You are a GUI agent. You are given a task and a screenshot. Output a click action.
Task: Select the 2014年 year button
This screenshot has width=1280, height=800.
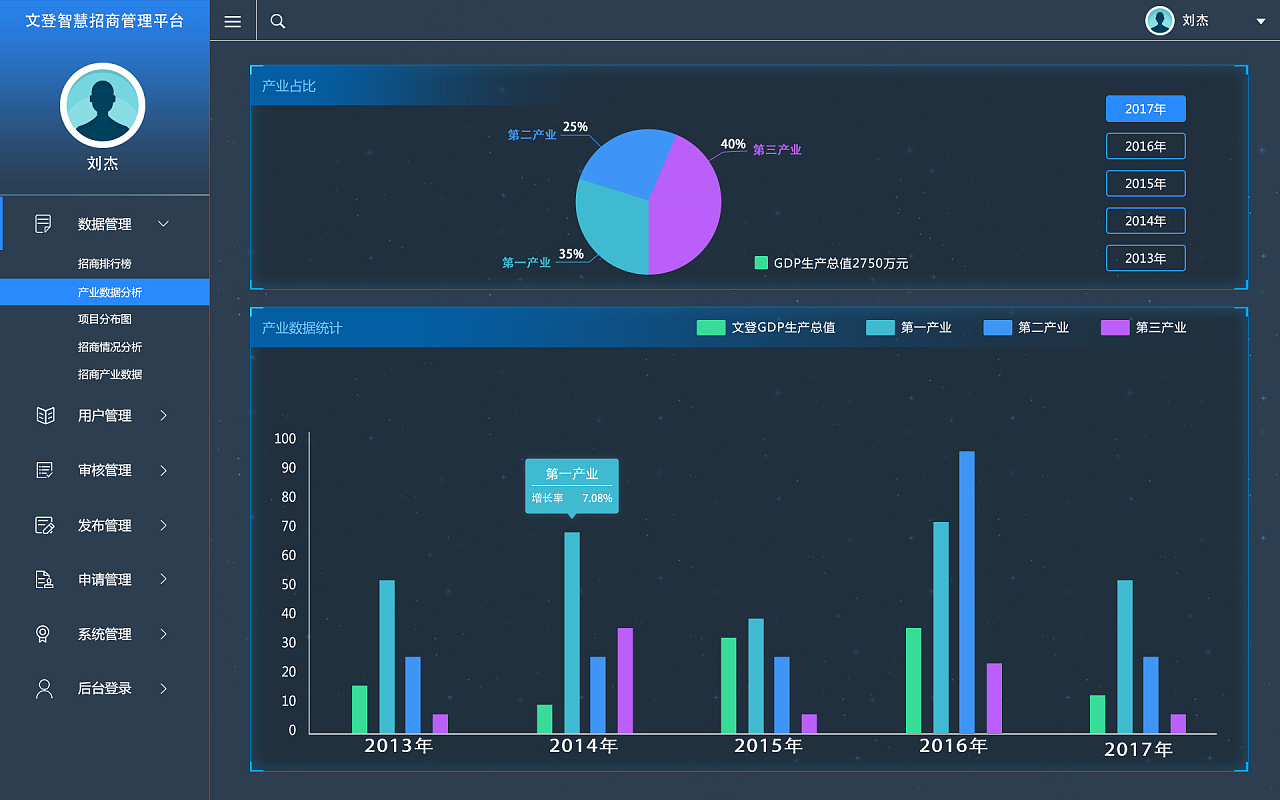point(1146,221)
